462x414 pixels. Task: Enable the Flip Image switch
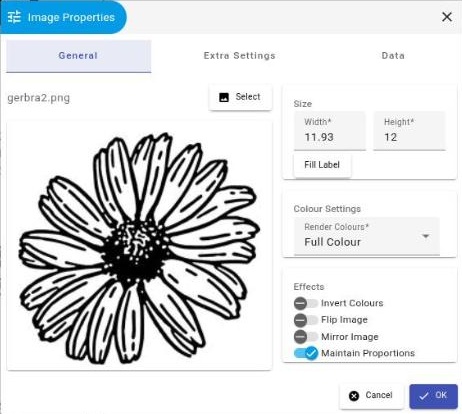(x=306, y=320)
